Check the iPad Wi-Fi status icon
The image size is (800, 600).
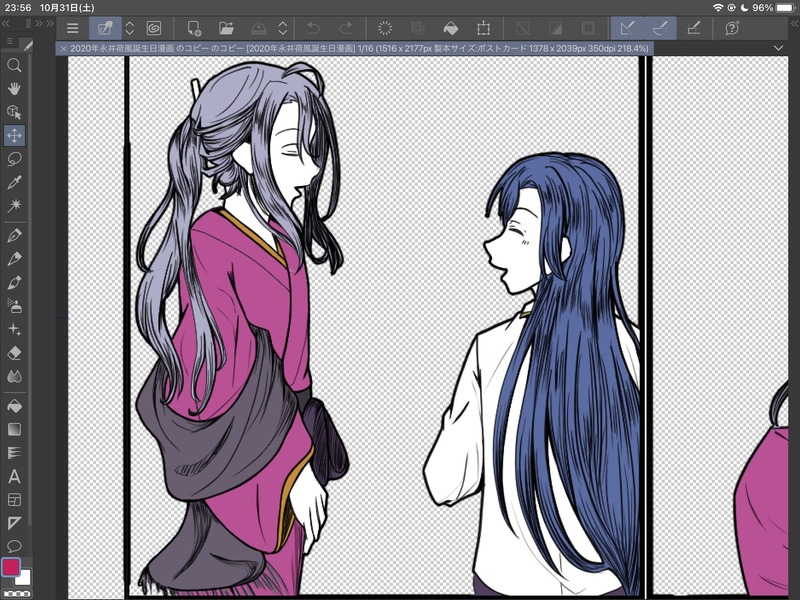718,8
